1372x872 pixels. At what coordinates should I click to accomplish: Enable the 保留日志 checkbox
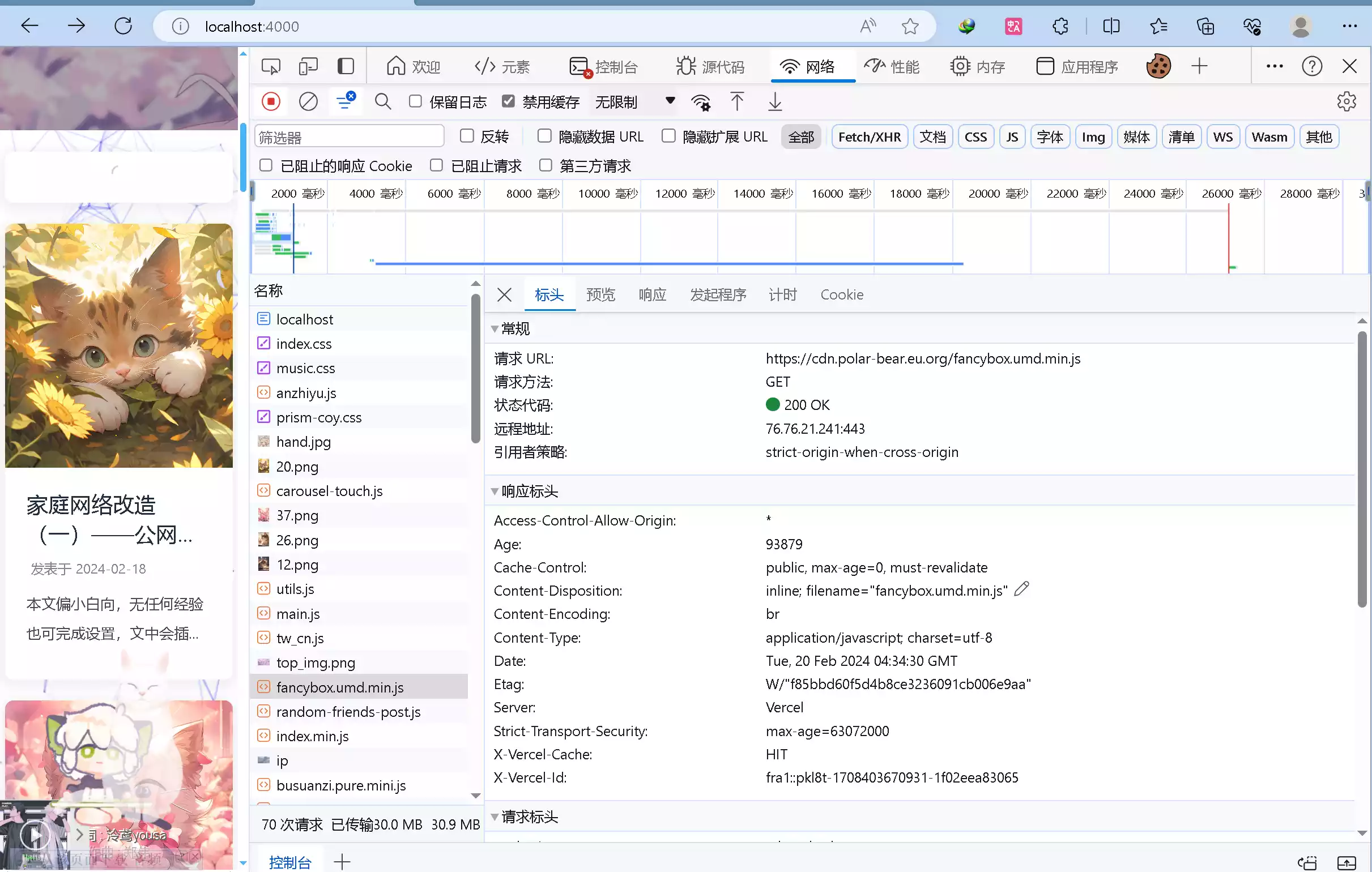[x=415, y=101]
